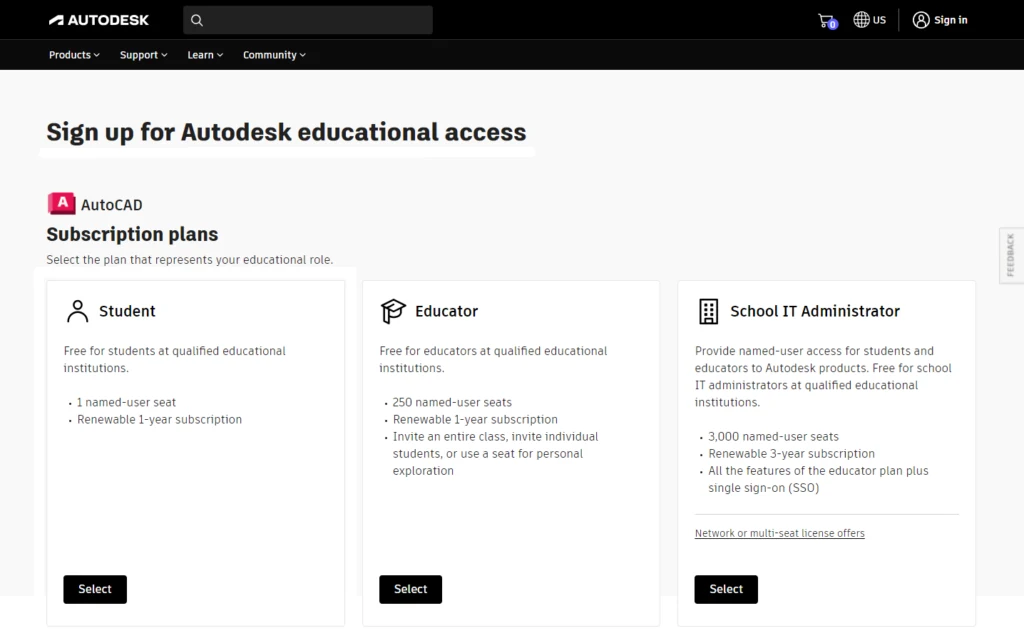
Task: Expand the Support menu
Action: pyautogui.click(x=144, y=55)
